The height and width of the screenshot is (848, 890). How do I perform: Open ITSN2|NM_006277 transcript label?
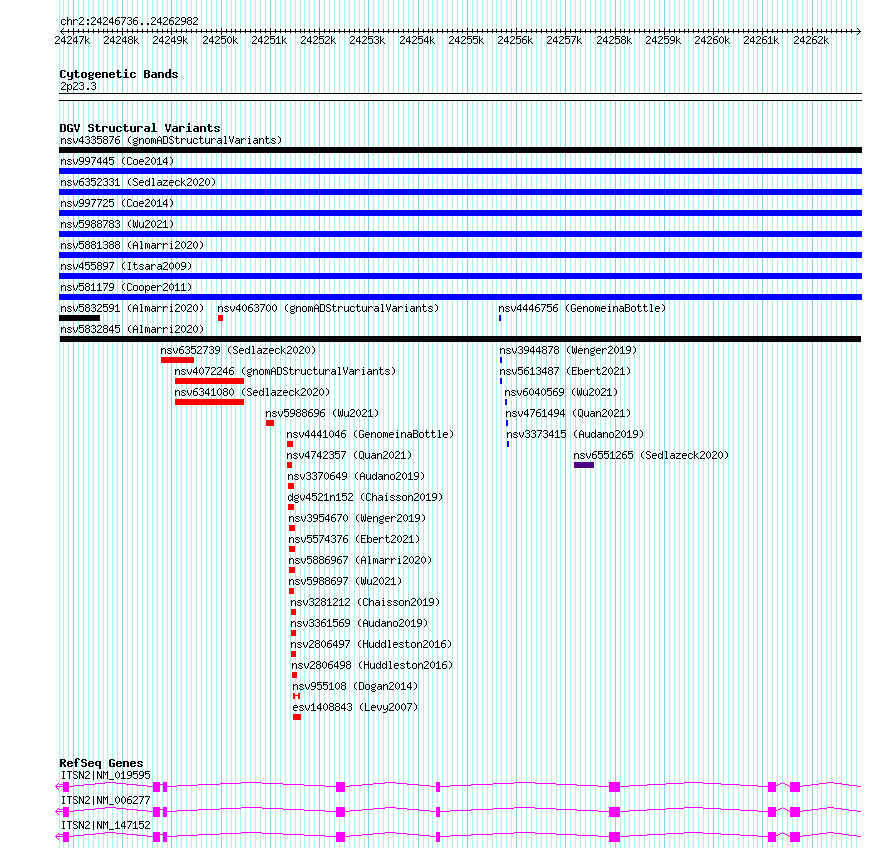pos(106,800)
